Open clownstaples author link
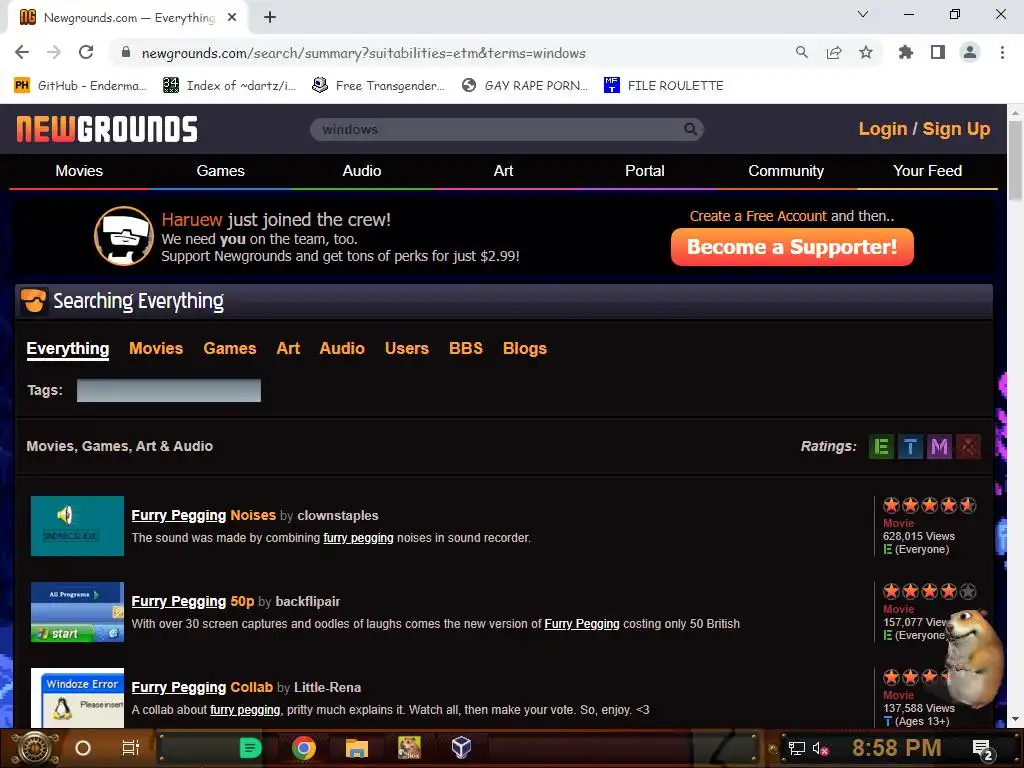 point(338,515)
